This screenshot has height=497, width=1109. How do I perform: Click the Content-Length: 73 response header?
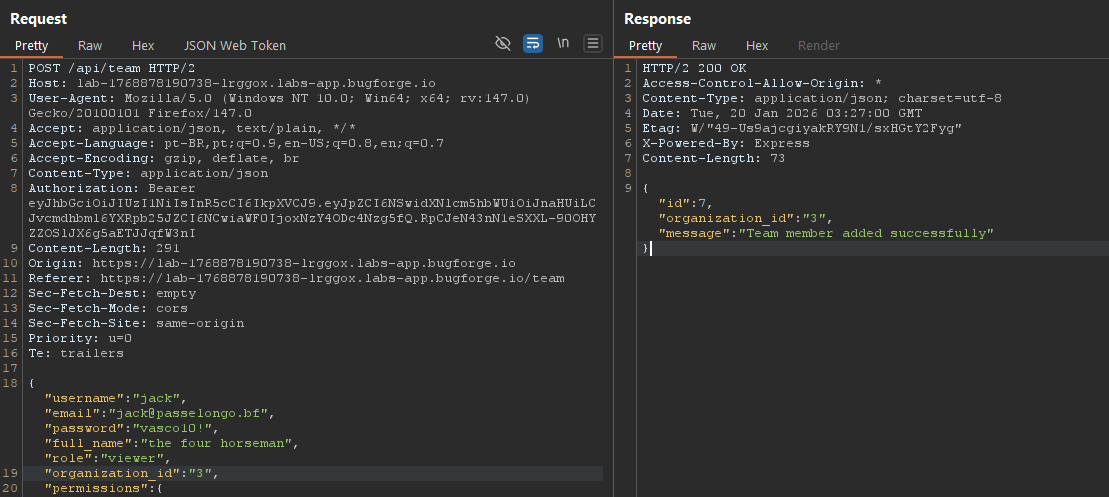coord(714,158)
